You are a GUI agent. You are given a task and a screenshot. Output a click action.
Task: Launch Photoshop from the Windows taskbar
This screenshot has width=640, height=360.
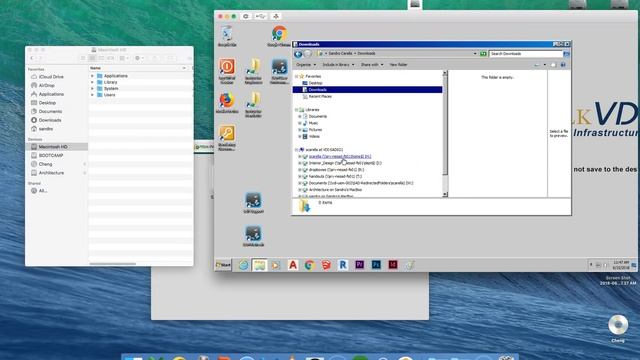tap(376, 265)
